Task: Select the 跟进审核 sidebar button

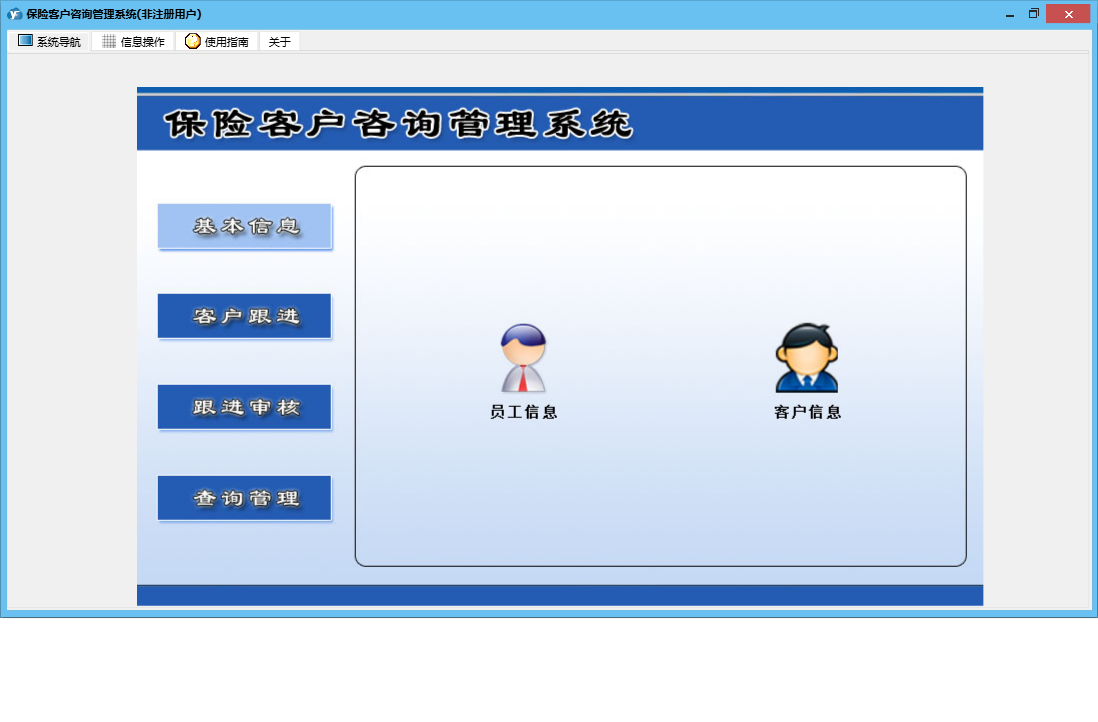Action: (244, 407)
